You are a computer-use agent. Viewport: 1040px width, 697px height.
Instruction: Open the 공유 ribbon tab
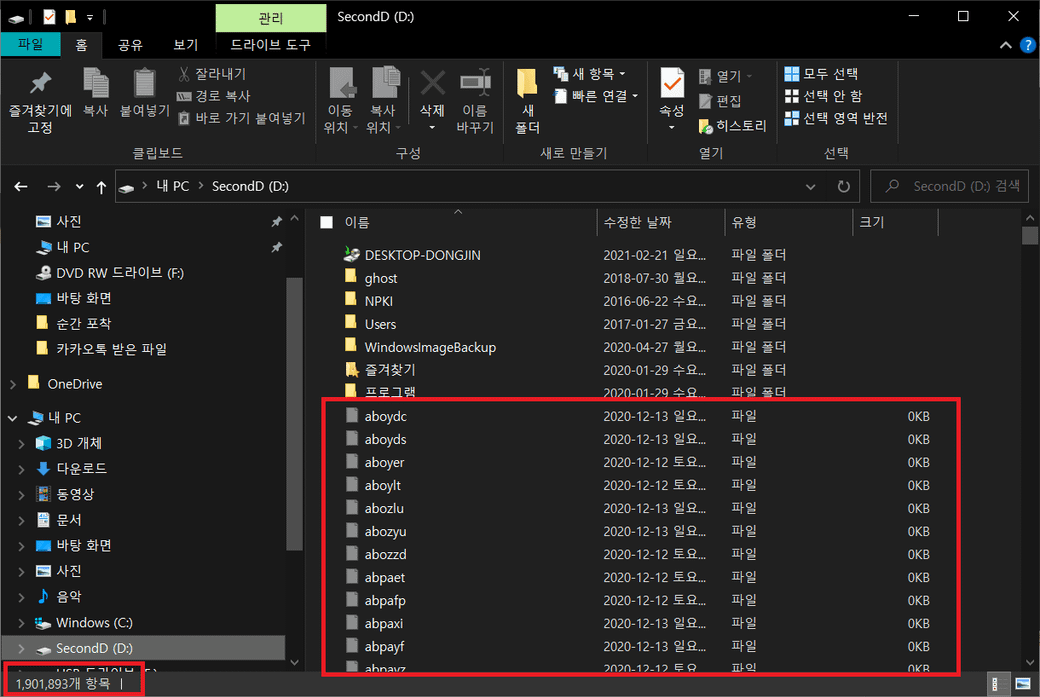[130, 45]
